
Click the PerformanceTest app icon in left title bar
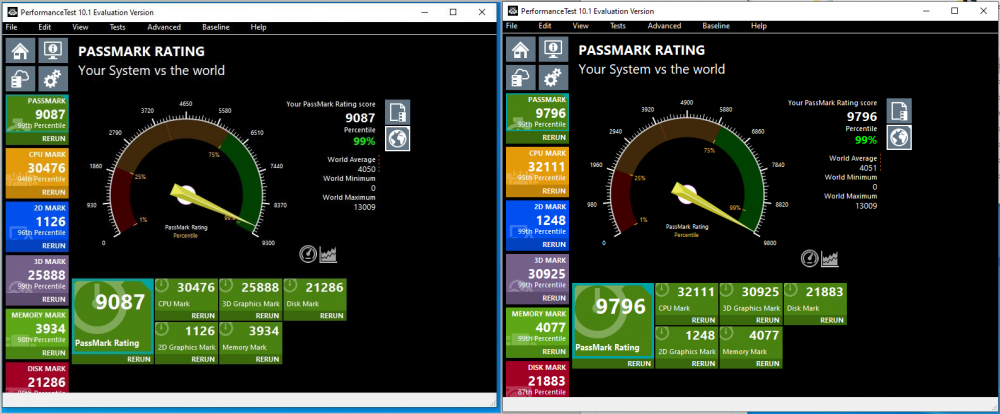pyautogui.click(x=13, y=12)
